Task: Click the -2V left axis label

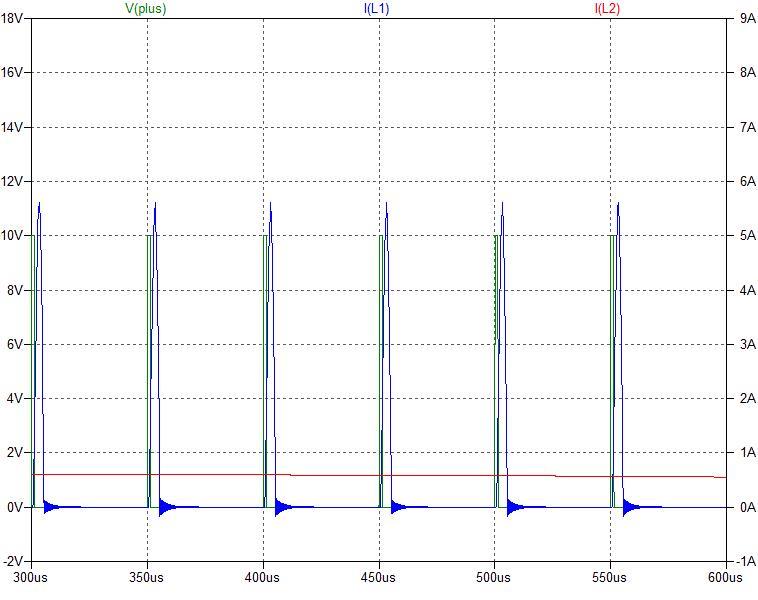Action: 13,561
